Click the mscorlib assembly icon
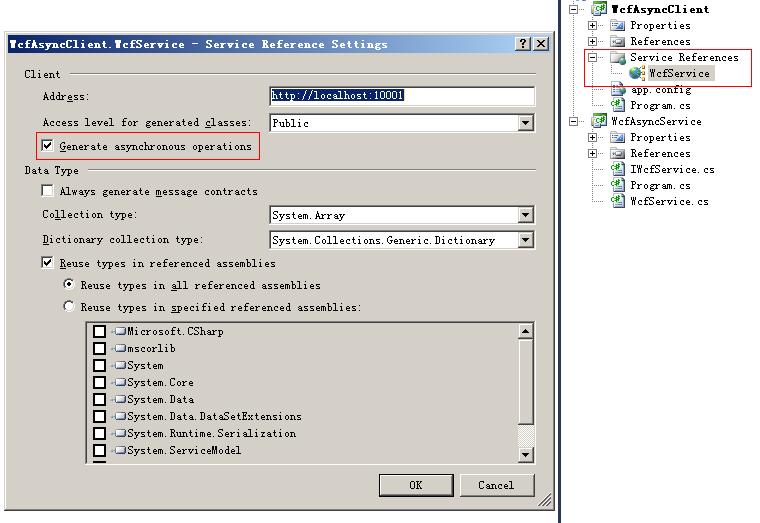The width and height of the screenshot is (760, 523). (x=120, y=349)
